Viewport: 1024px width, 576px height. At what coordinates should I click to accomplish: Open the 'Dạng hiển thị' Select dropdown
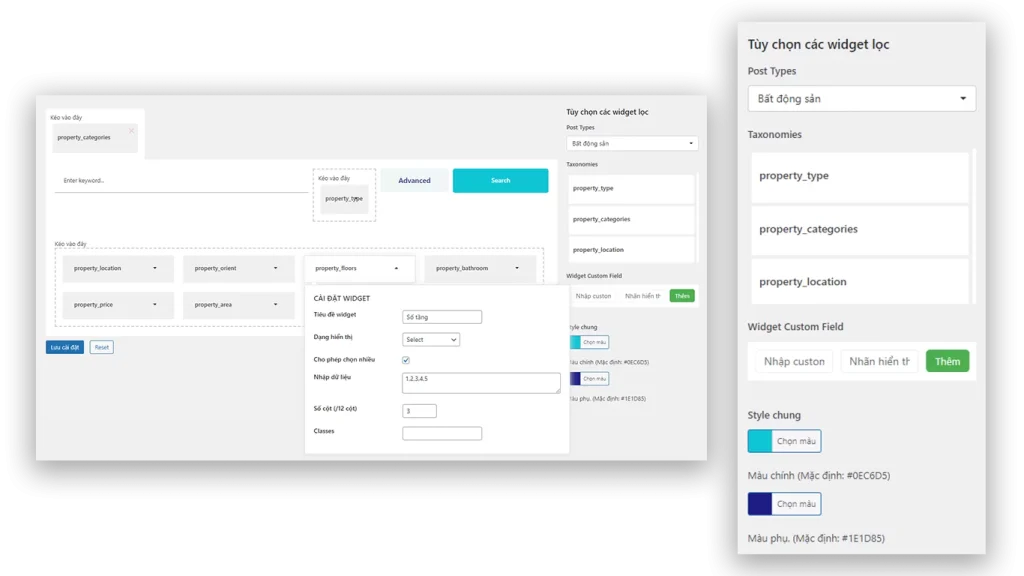[431, 340]
